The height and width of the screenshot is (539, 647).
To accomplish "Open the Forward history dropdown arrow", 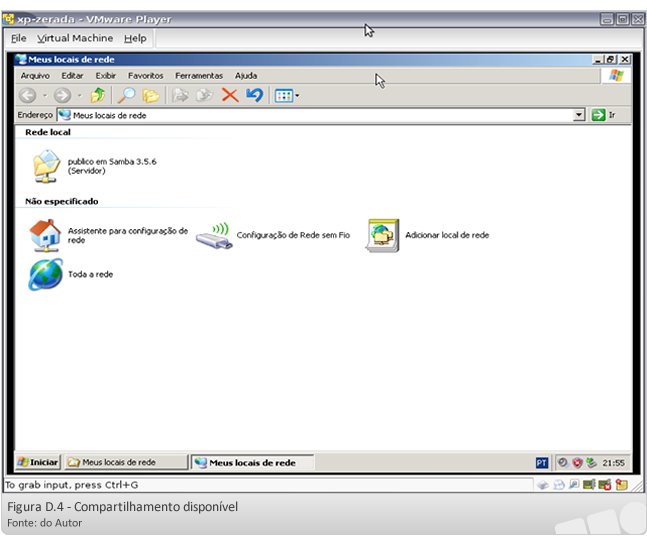I will click(x=80, y=96).
